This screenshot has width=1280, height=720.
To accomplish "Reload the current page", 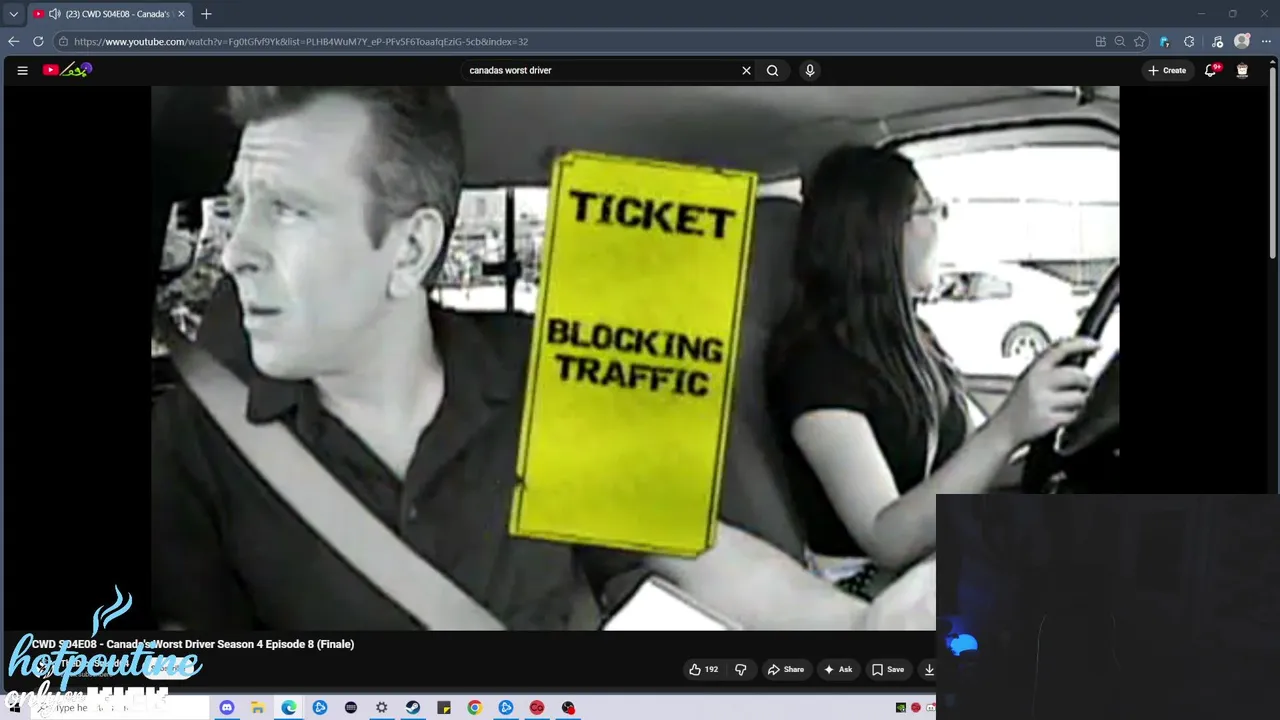I will (x=38, y=41).
